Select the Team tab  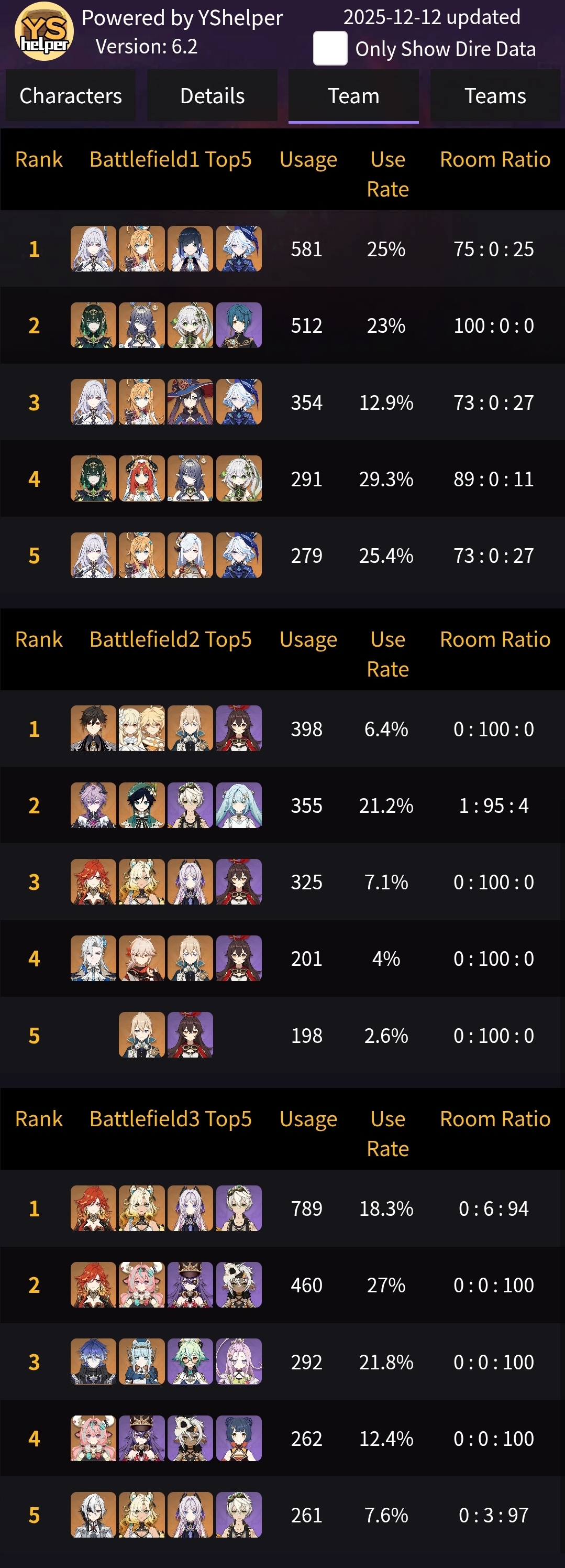tap(353, 96)
